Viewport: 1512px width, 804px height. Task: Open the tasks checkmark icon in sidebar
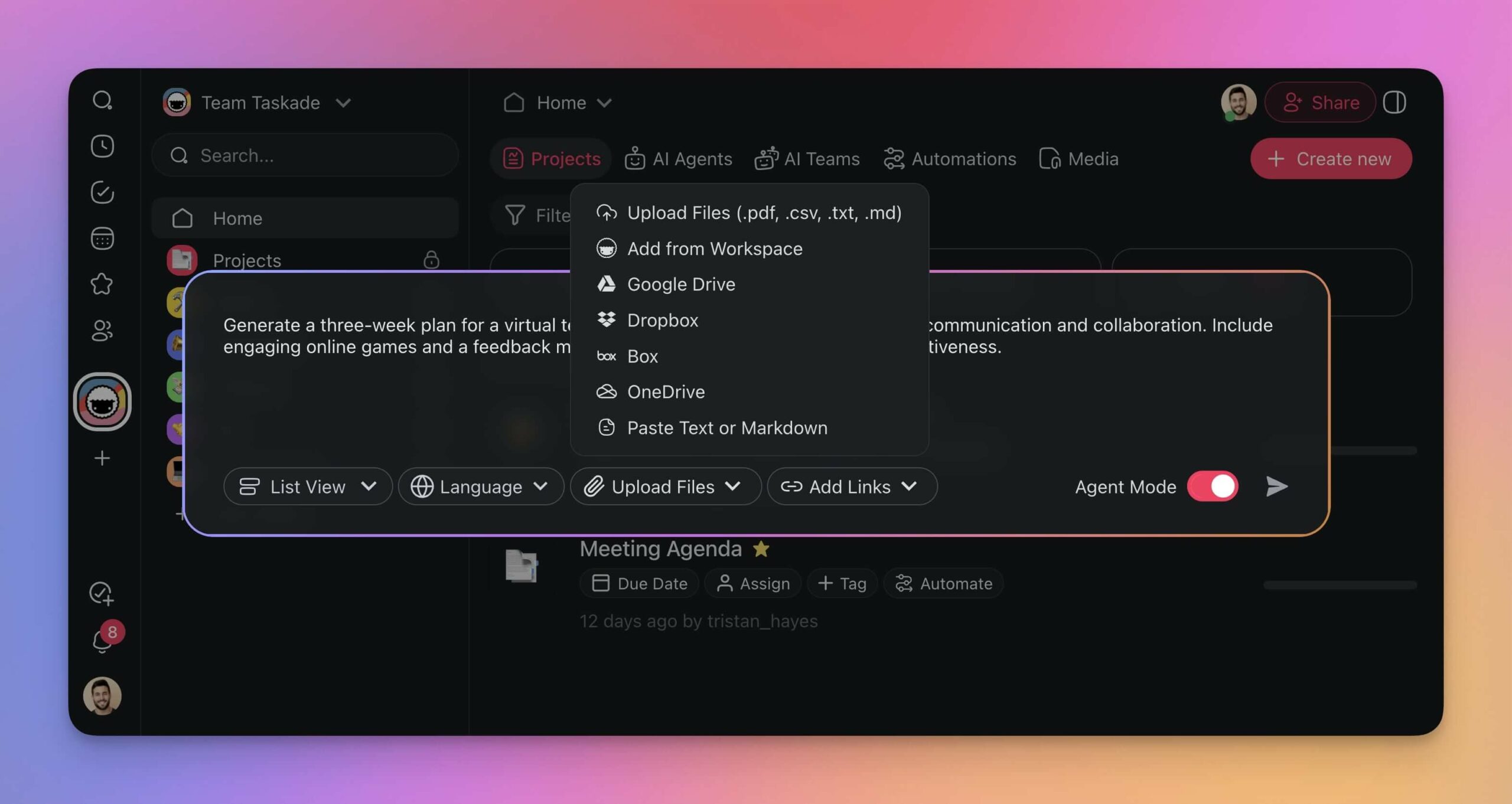tap(102, 192)
